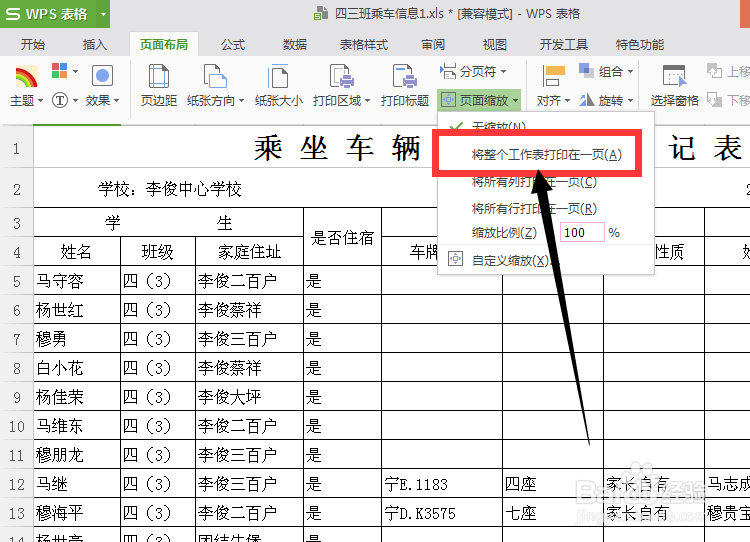
Task: Click the 缩放比例 percentage input field
Action: click(582, 232)
